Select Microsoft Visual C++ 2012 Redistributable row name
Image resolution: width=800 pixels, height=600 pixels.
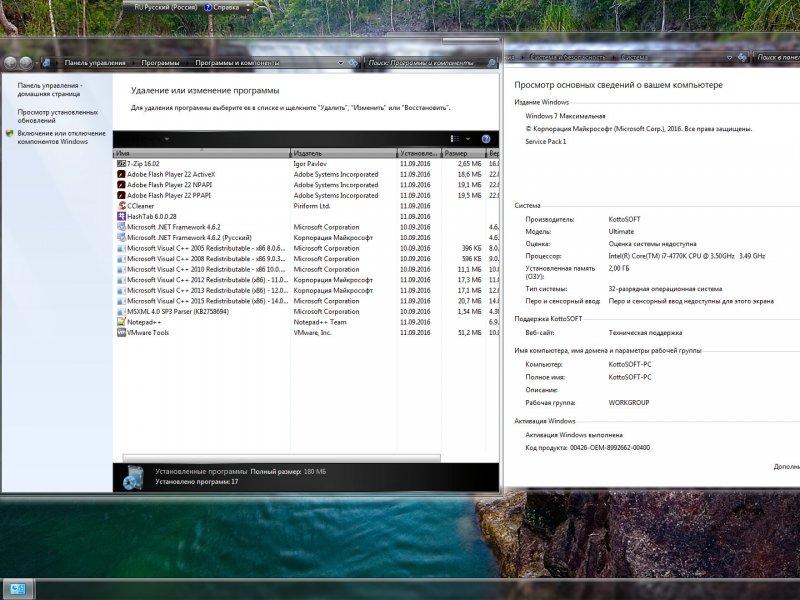pyautogui.click(x=208, y=280)
